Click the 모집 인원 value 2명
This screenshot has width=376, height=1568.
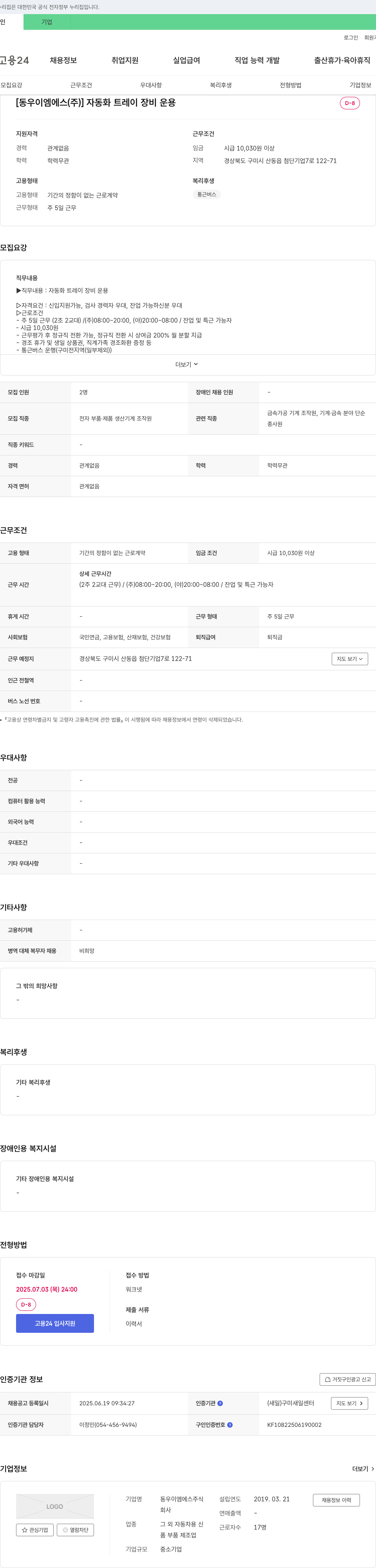(x=83, y=393)
